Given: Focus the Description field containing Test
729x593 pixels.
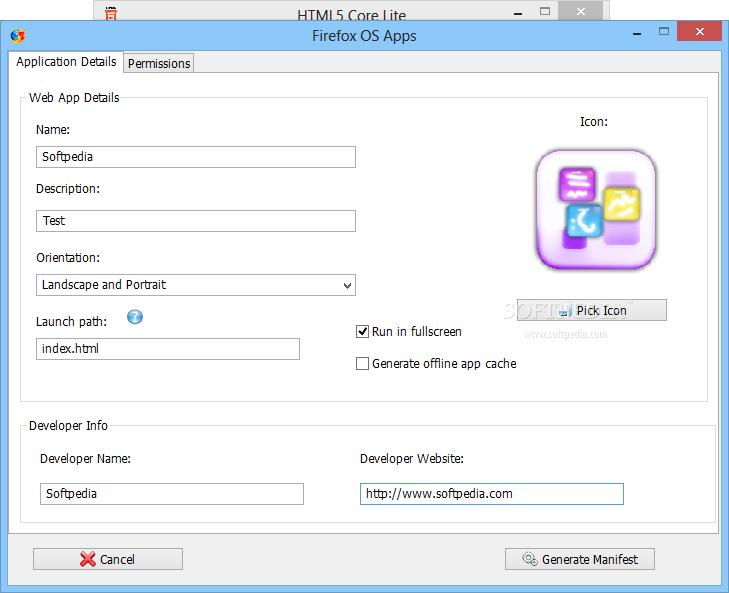Looking at the screenshot, I should (x=196, y=221).
